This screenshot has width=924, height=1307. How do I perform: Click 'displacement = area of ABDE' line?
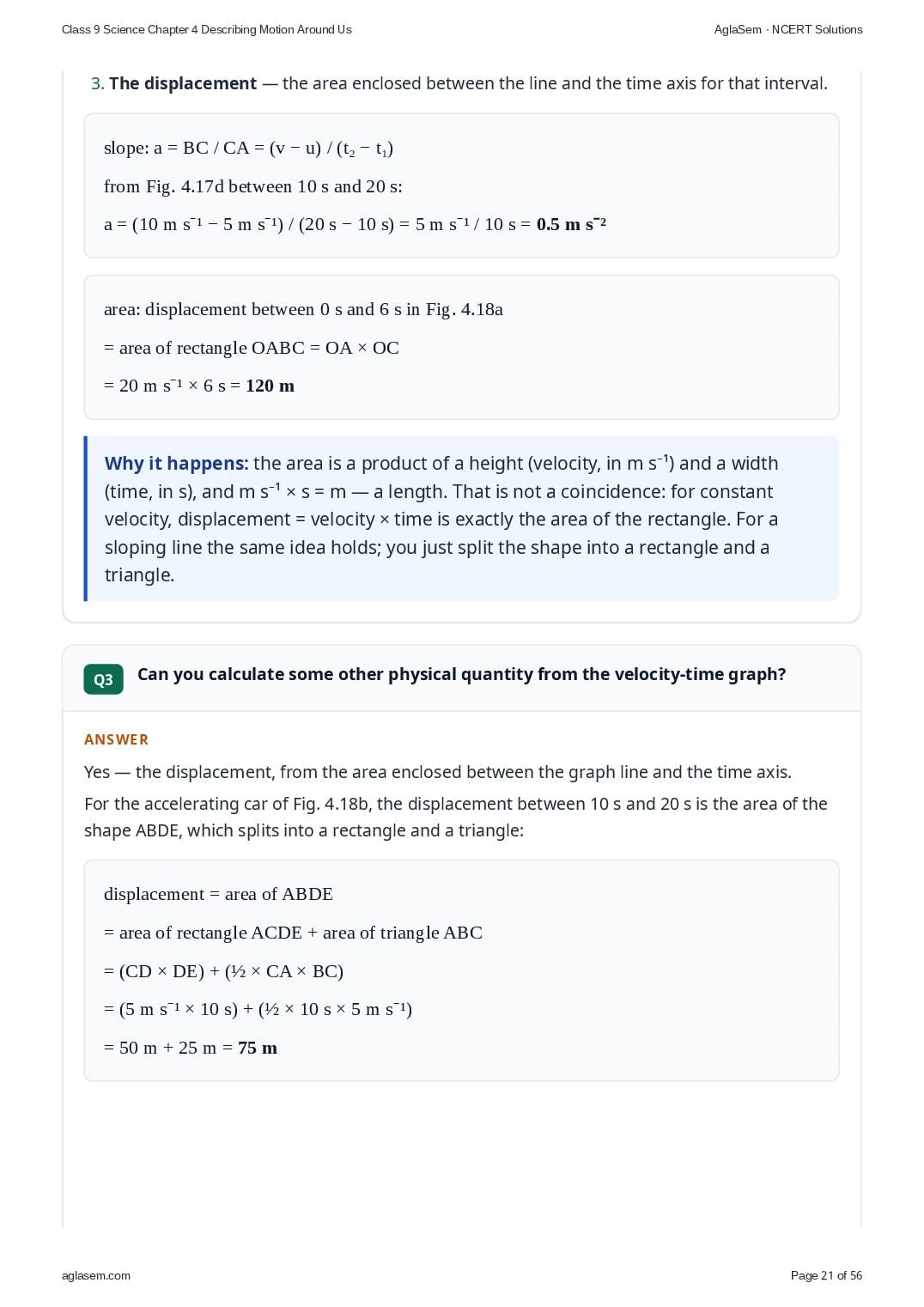218,894
